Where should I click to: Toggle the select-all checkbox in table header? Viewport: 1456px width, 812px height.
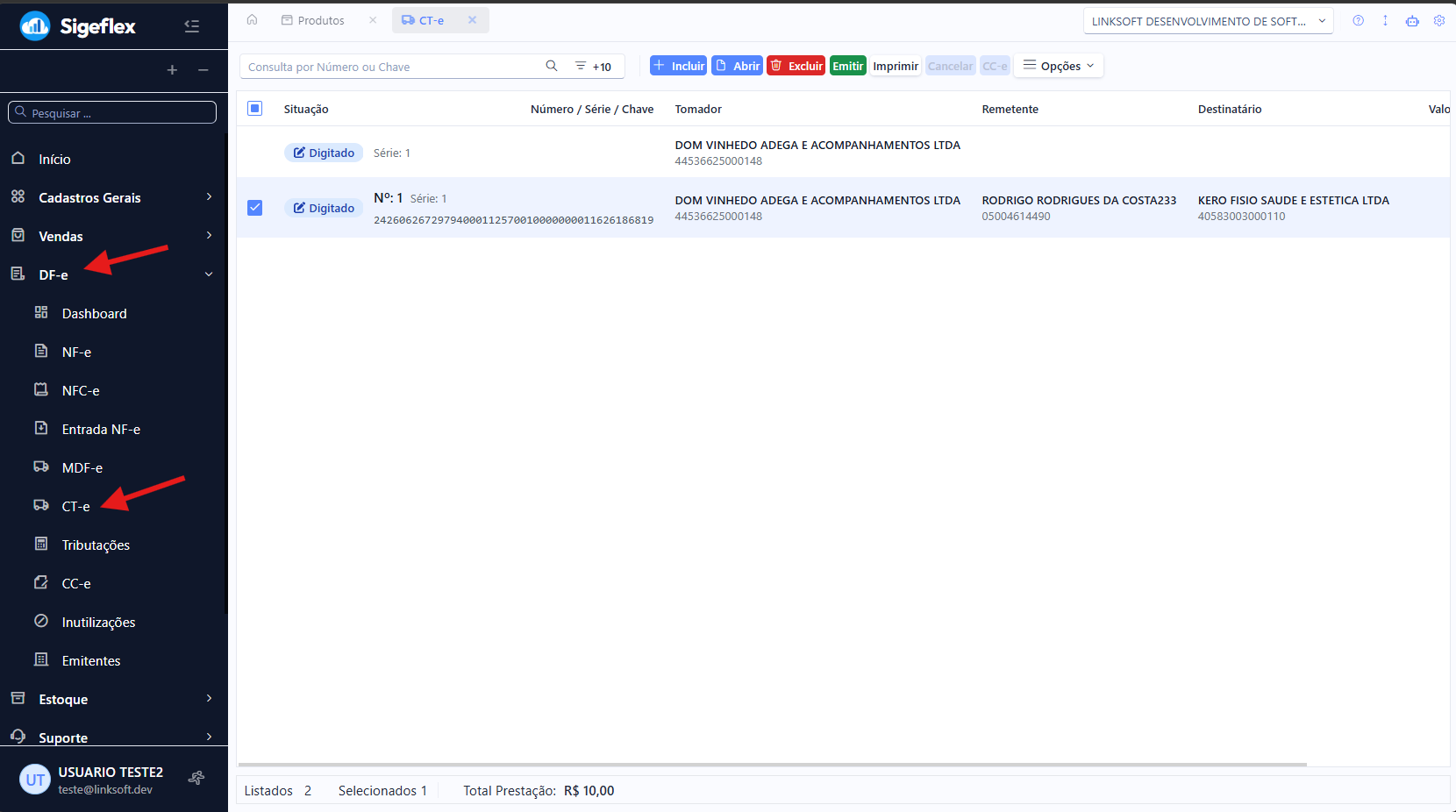pos(255,109)
